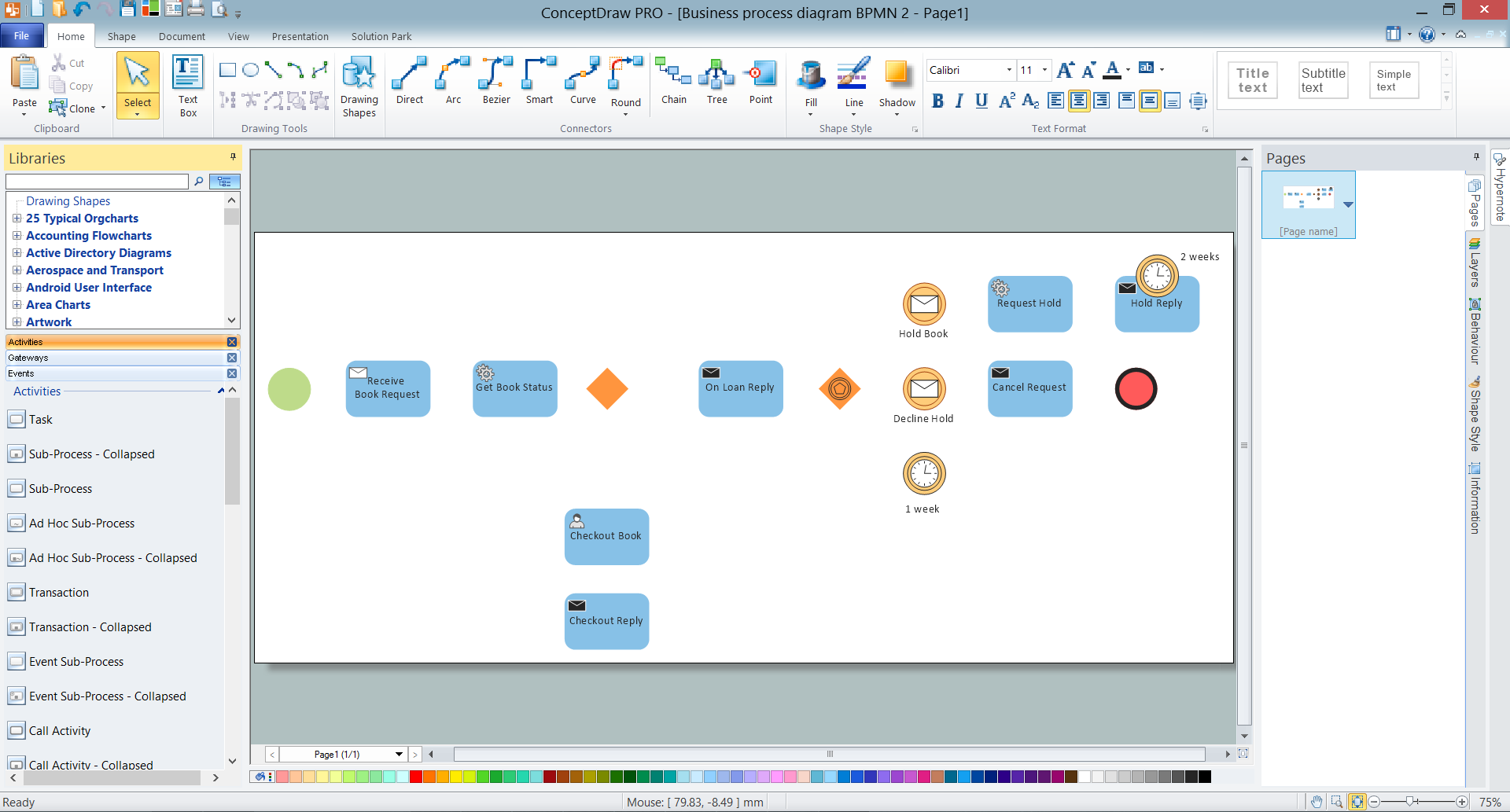
Task: Apply the Title text style
Action: point(1253,80)
